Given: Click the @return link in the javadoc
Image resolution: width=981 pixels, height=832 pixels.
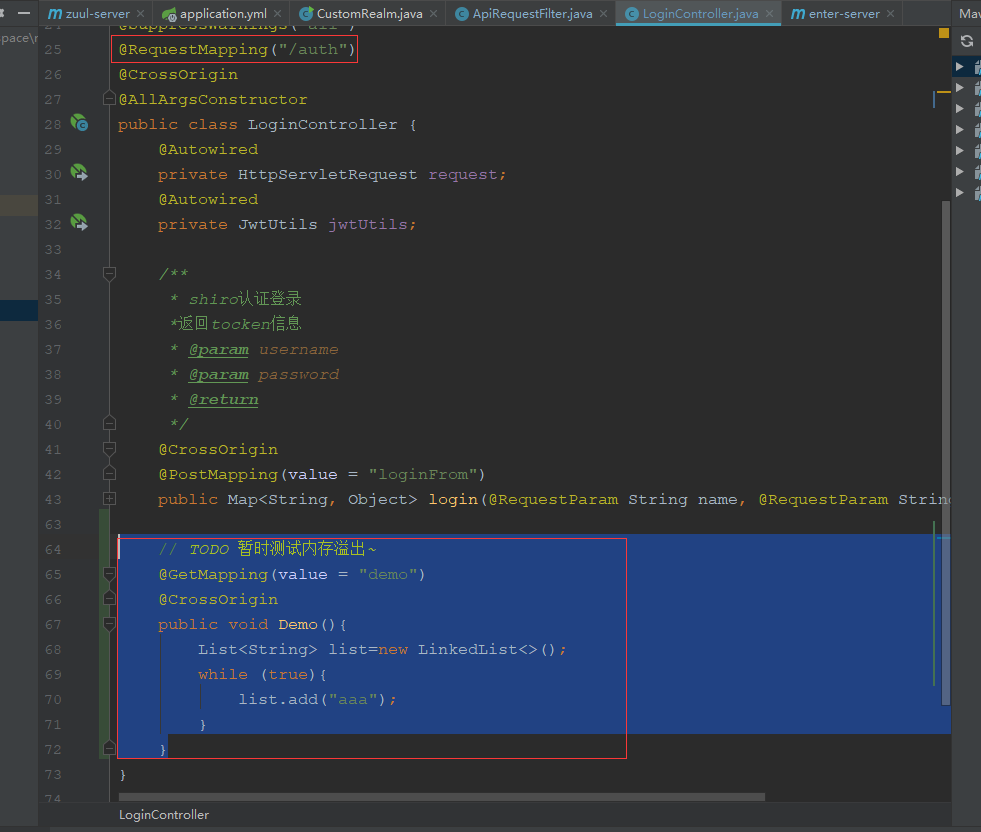Looking at the screenshot, I should click(x=222, y=398).
